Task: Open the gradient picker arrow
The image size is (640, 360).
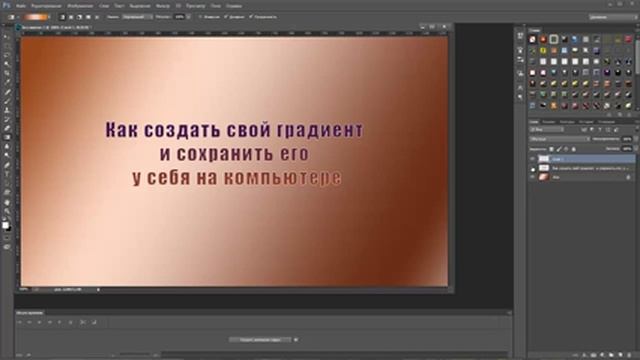Action: click(49, 17)
